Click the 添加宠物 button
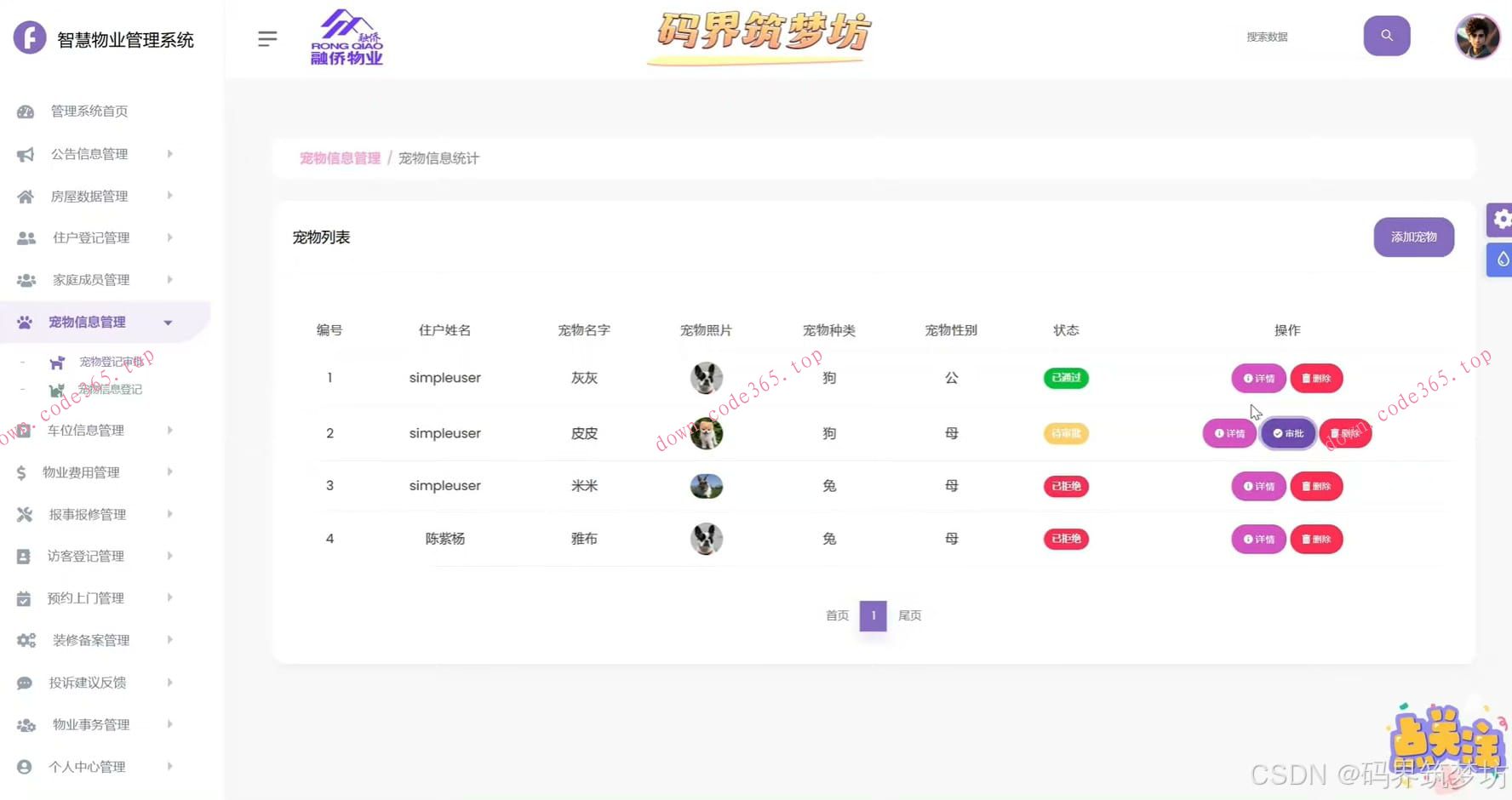This screenshot has height=800, width=1512. pos(1413,237)
